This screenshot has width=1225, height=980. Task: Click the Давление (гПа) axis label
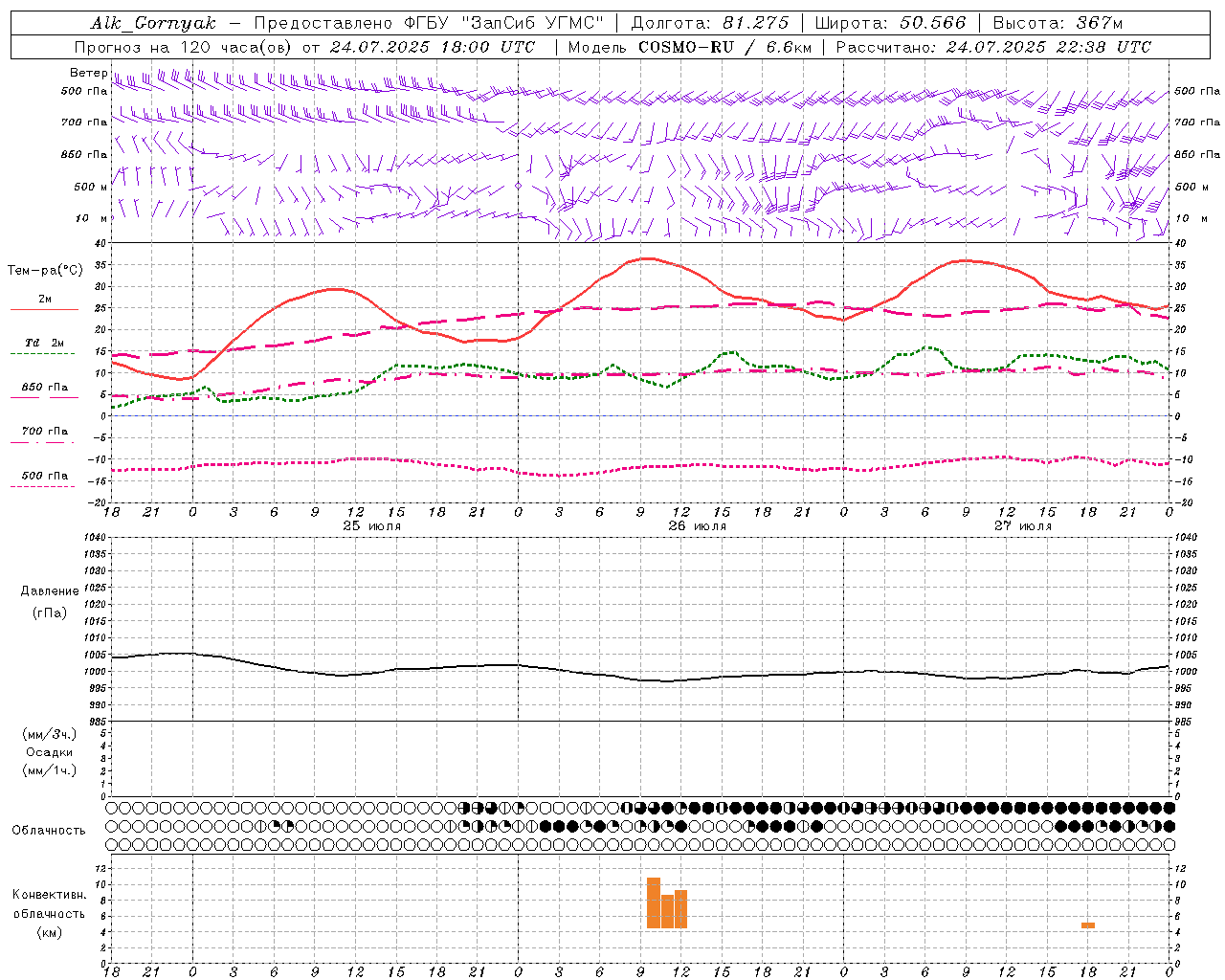pyautogui.click(x=49, y=602)
